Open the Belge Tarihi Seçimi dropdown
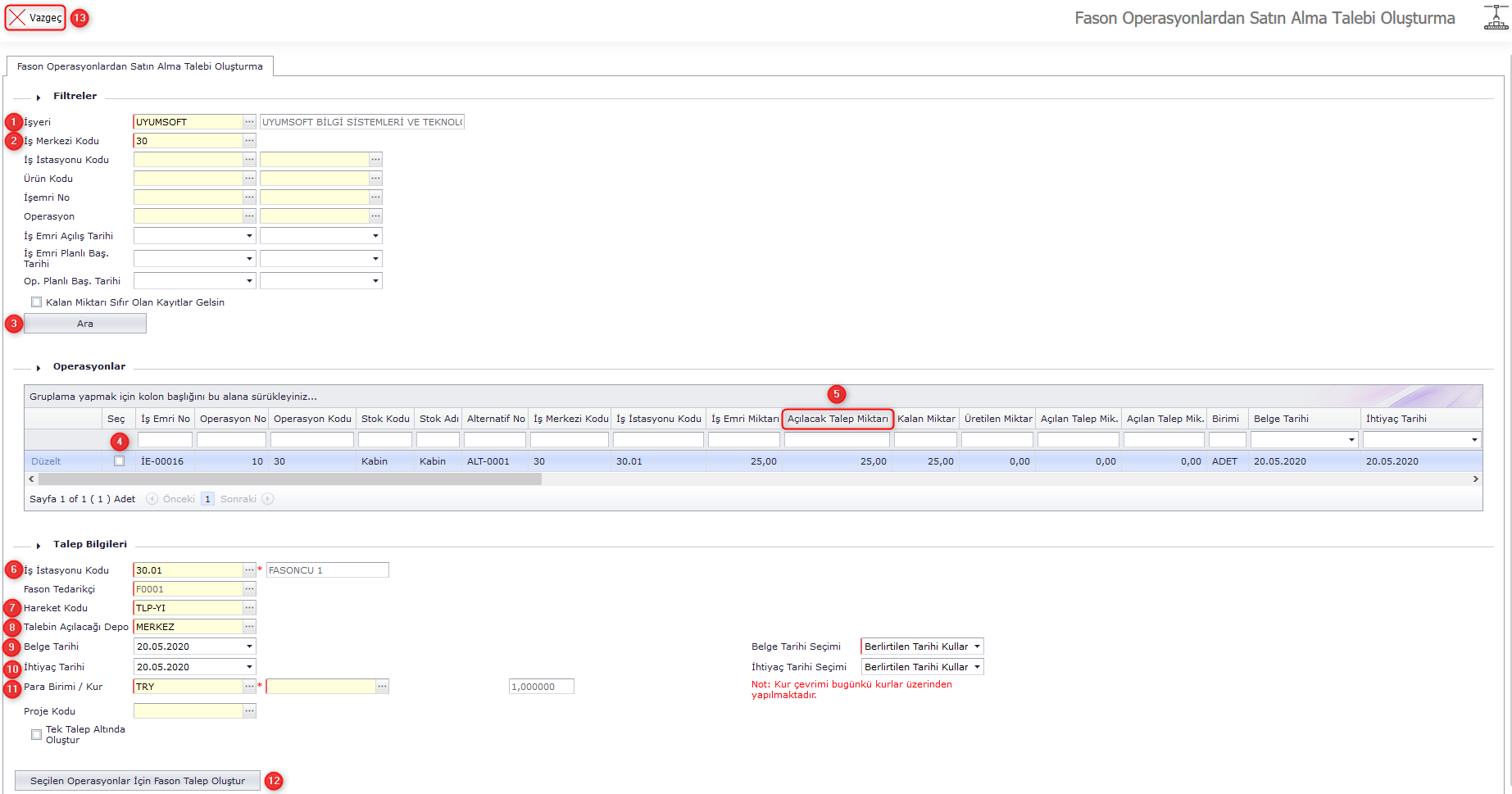 (922, 647)
